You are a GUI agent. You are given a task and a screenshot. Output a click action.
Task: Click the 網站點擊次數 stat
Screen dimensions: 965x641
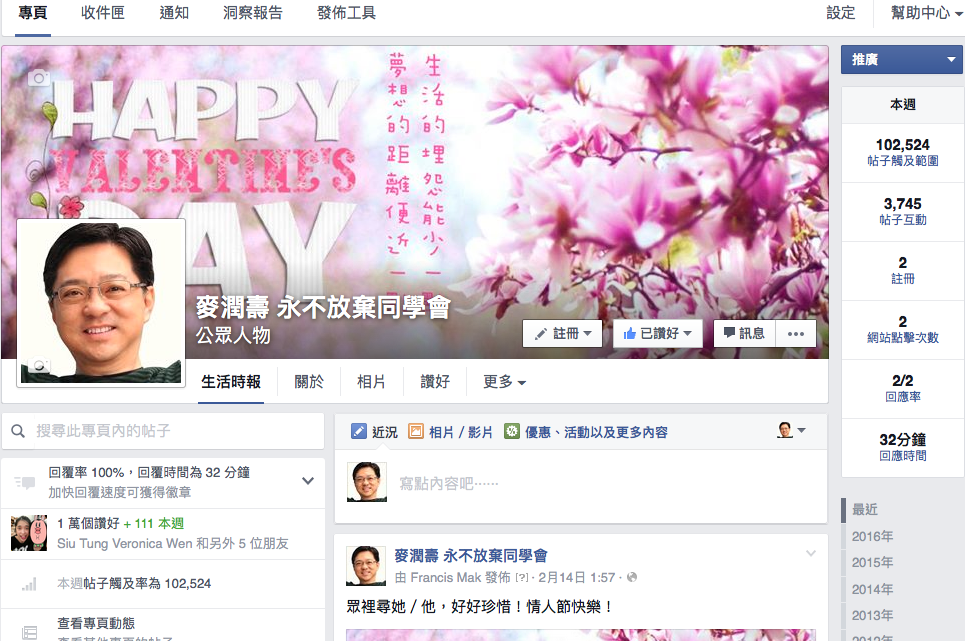coord(903,330)
